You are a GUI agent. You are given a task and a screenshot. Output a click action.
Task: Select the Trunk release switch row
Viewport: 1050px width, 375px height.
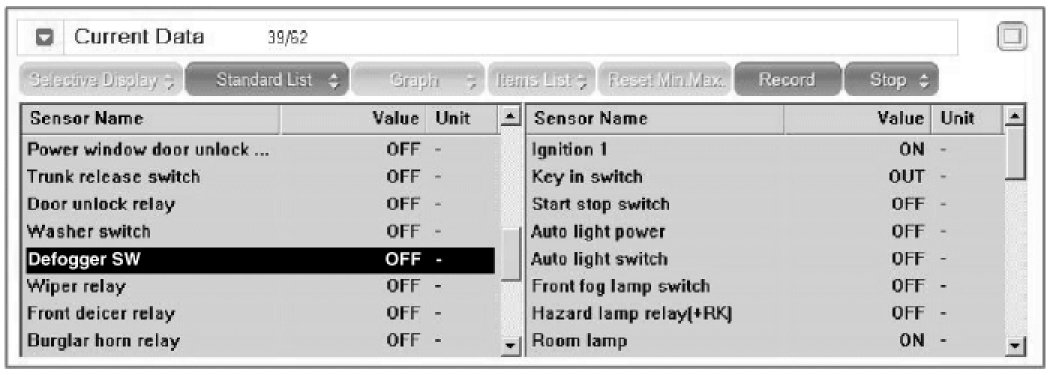260,177
